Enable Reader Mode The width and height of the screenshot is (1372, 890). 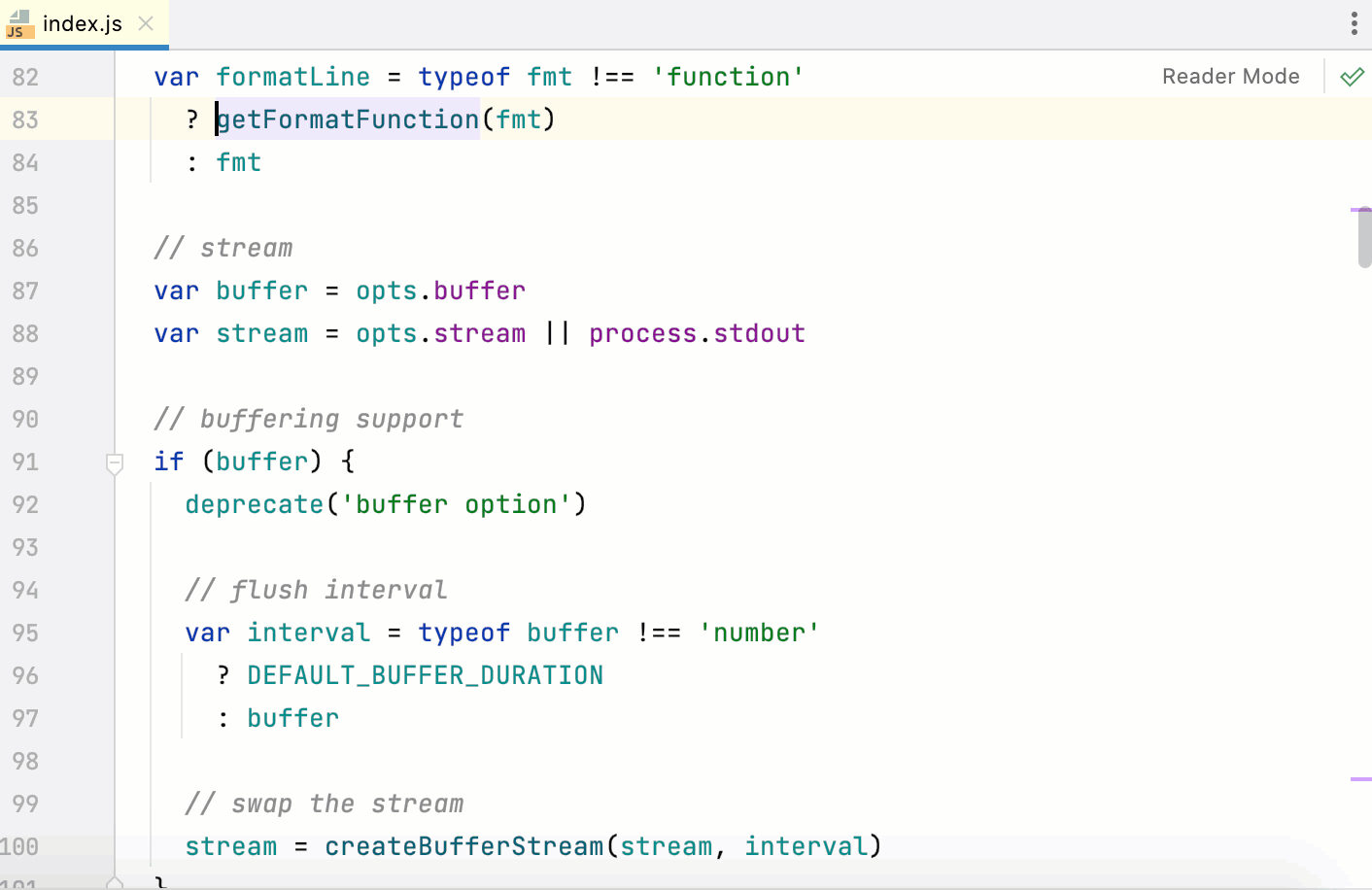(1230, 76)
